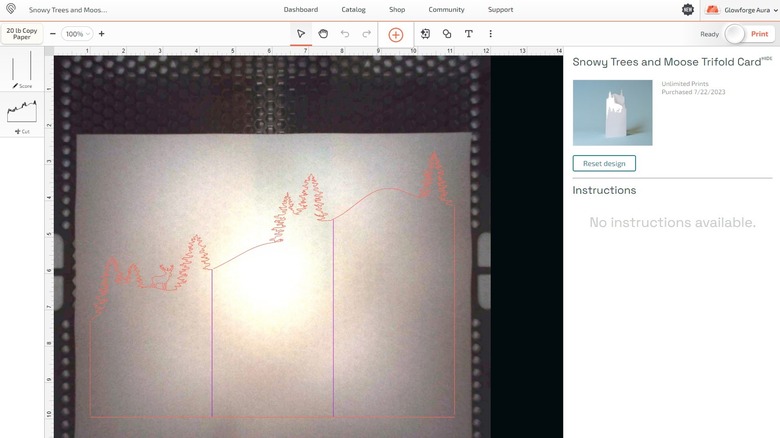Open the Community link

click(446, 10)
